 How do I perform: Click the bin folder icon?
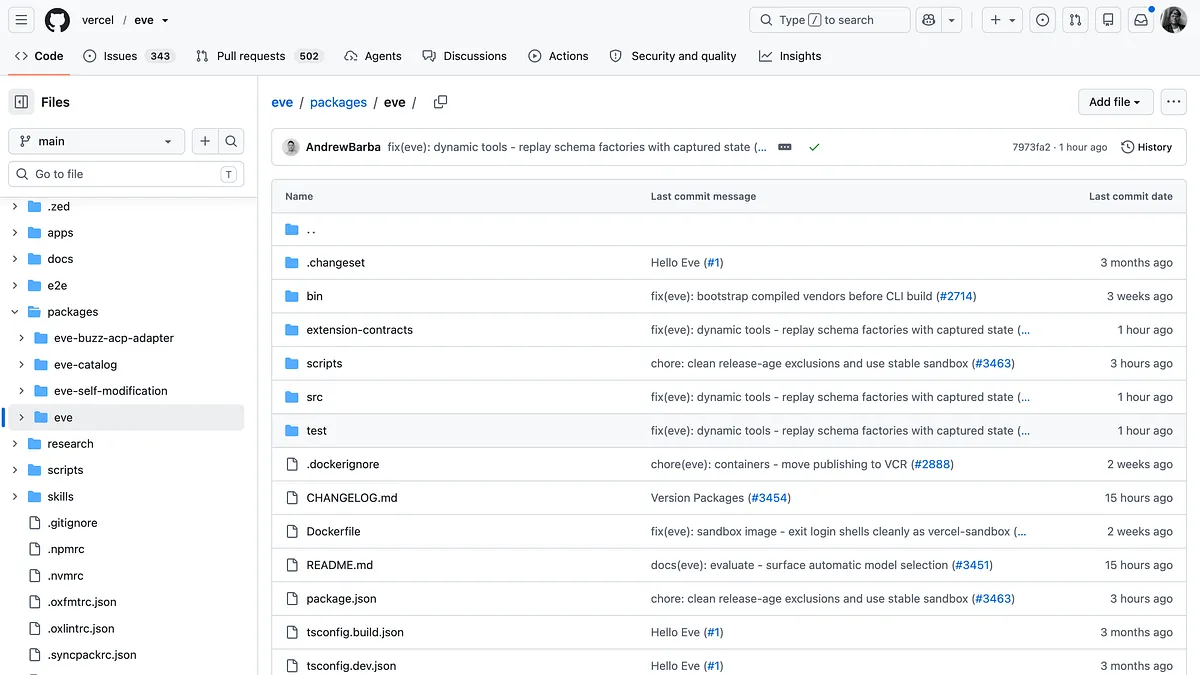(x=292, y=296)
